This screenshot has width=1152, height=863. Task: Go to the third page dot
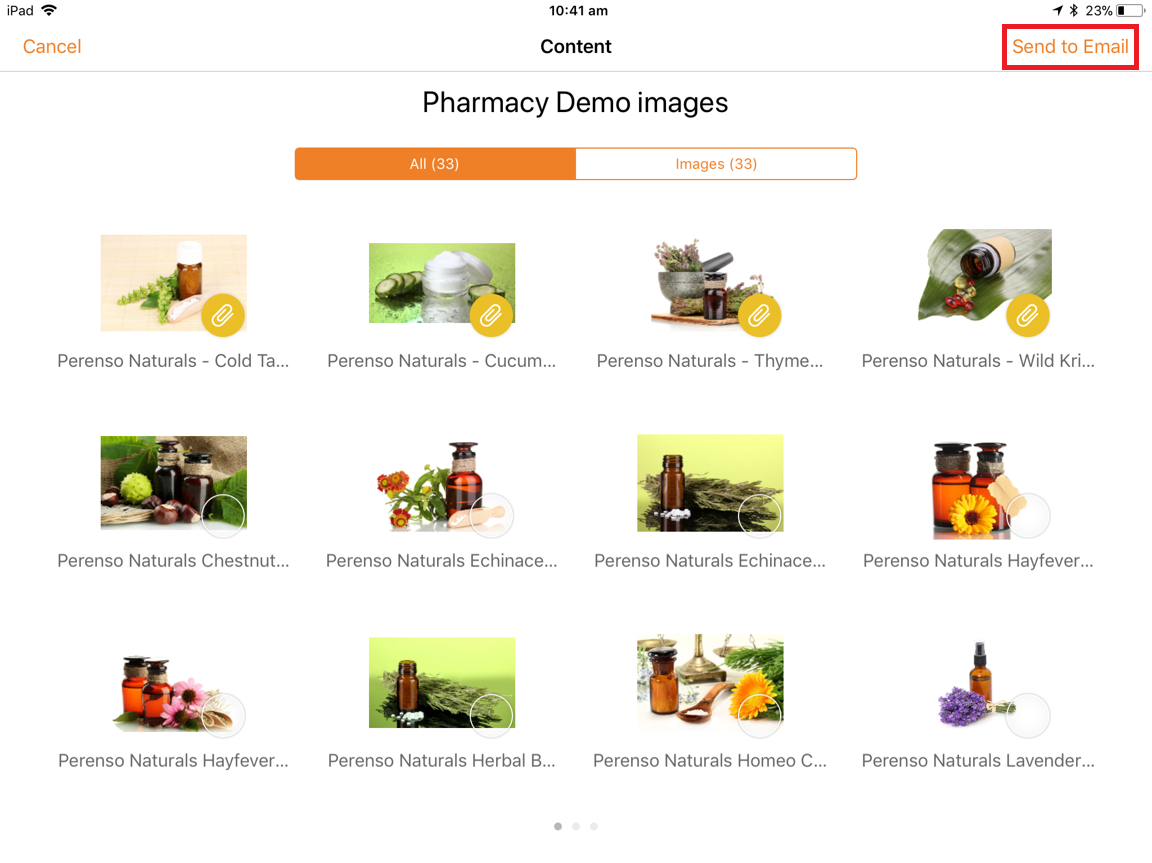594,826
